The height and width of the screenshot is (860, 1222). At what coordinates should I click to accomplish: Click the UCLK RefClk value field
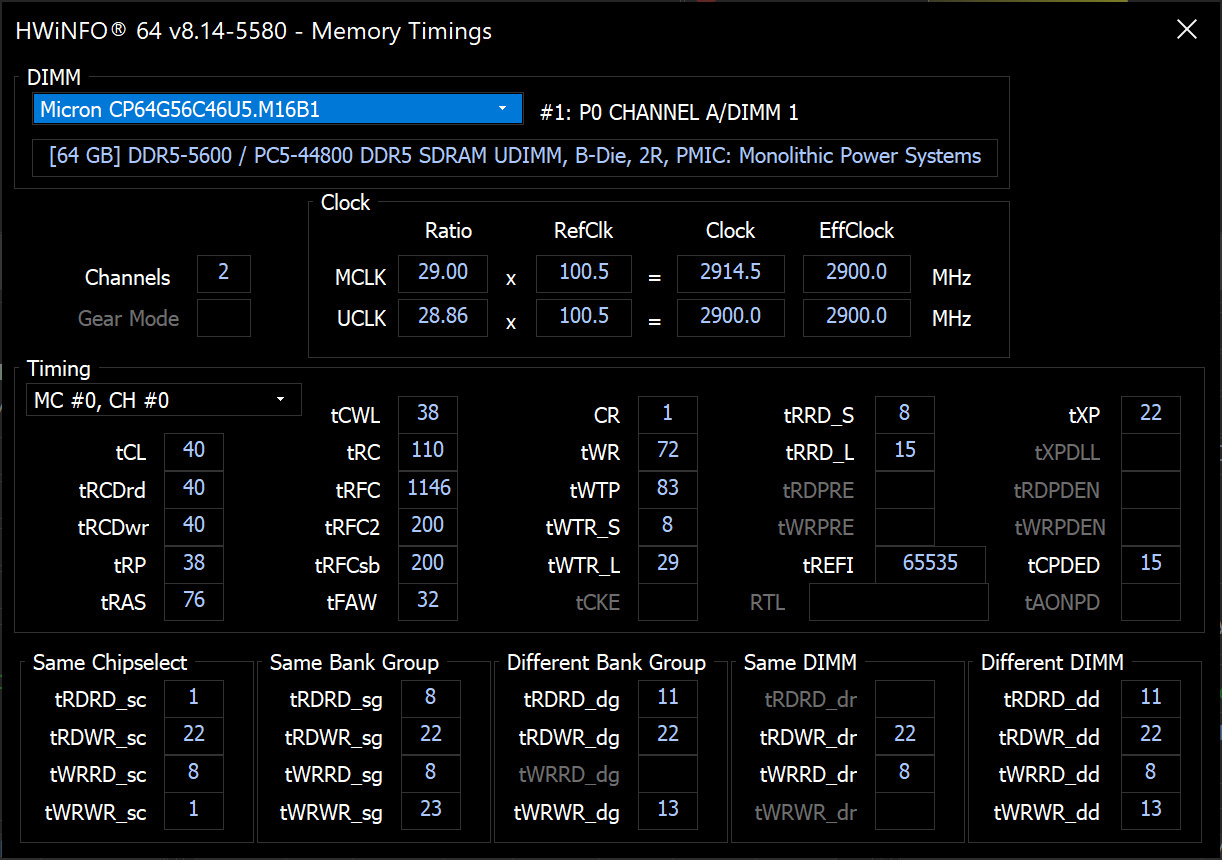[x=583, y=317]
